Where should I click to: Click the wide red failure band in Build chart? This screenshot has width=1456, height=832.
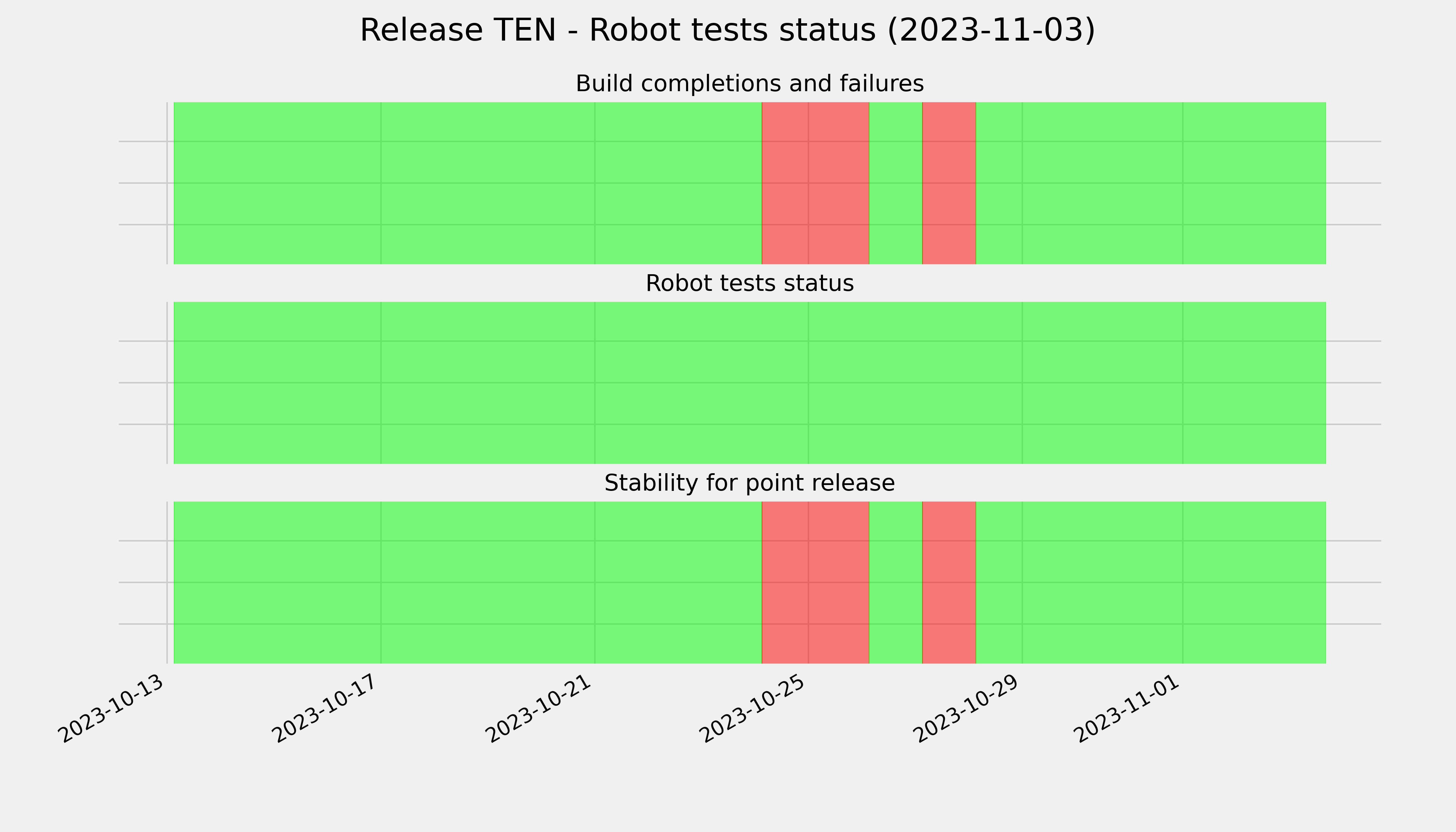coord(815,183)
